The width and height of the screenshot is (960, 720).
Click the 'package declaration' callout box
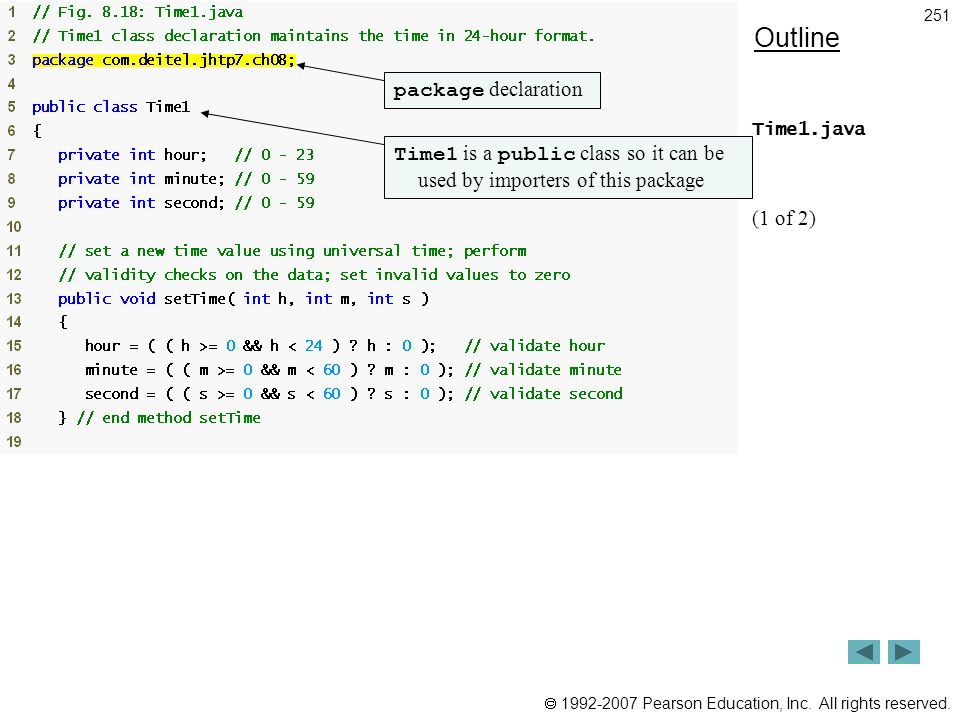coord(492,91)
